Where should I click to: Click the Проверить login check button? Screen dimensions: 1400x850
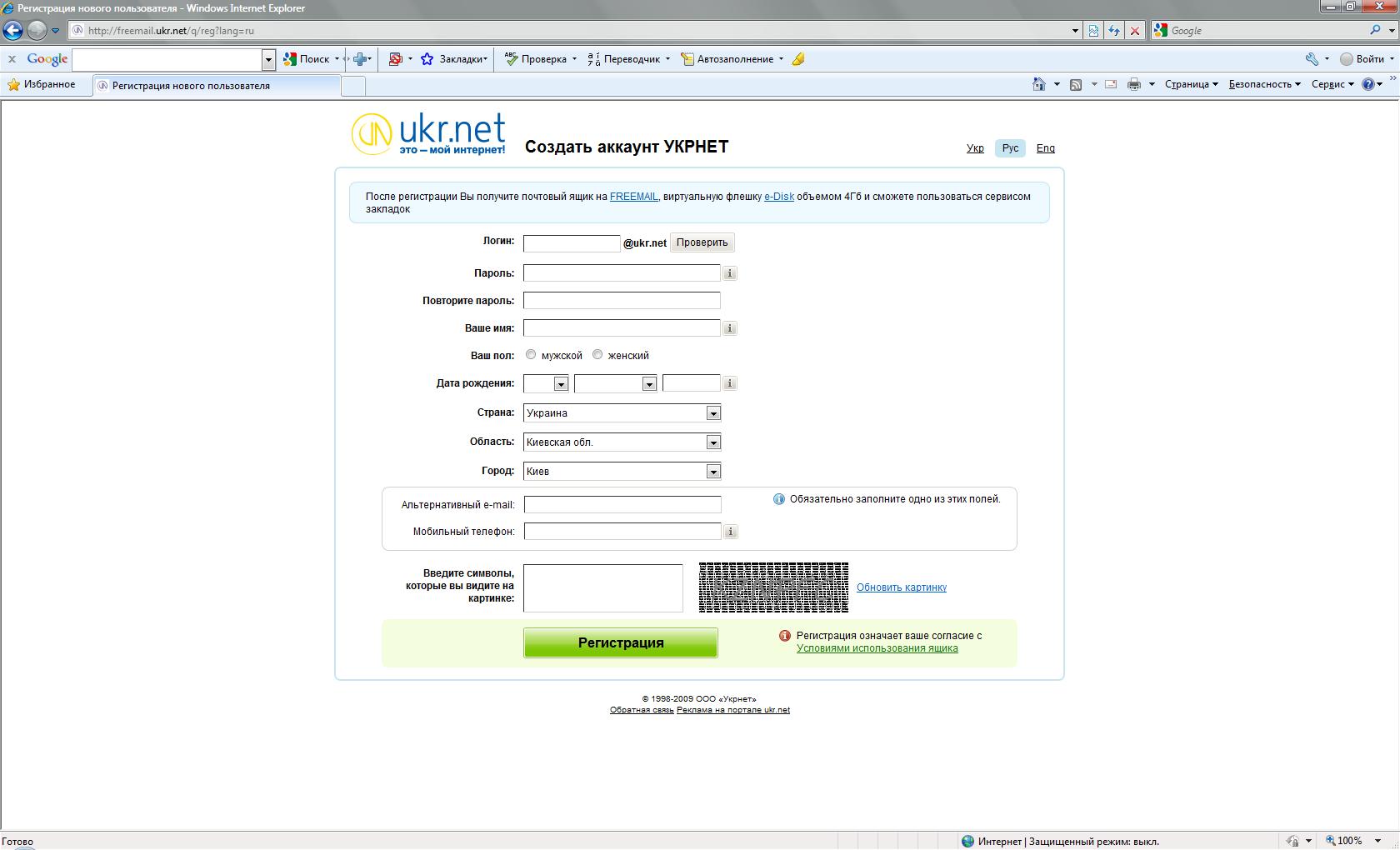(702, 242)
